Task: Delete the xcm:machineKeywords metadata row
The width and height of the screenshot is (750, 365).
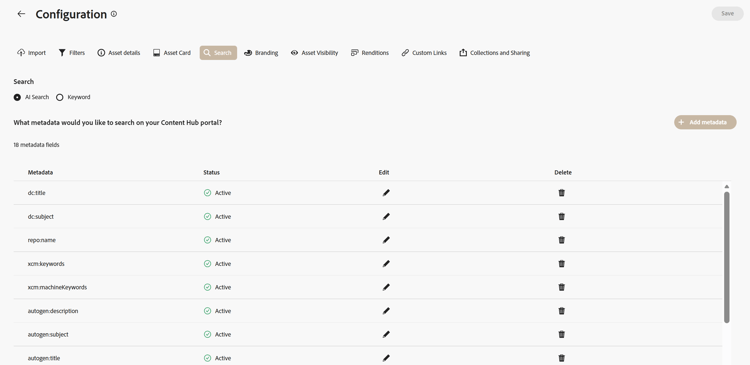Action: click(x=562, y=287)
